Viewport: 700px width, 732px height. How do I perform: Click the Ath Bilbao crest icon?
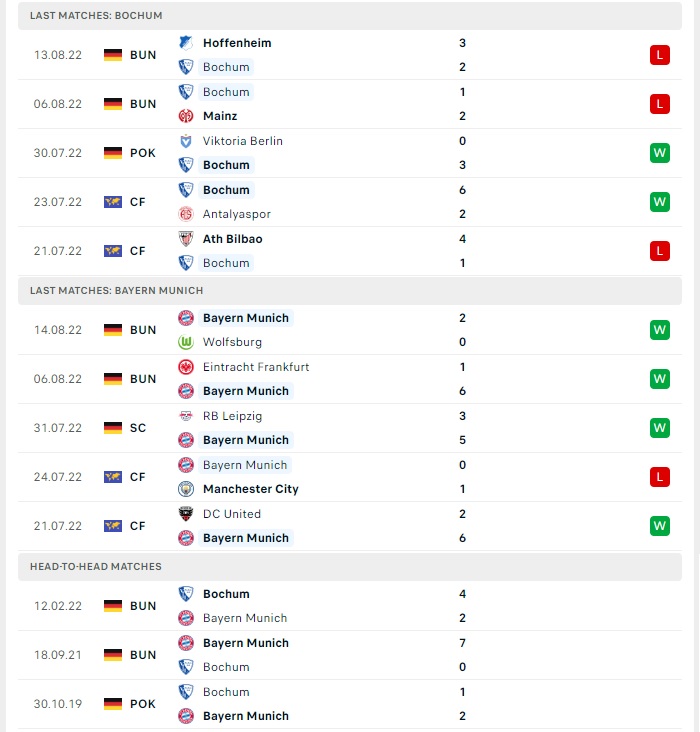tap(186, 239)
